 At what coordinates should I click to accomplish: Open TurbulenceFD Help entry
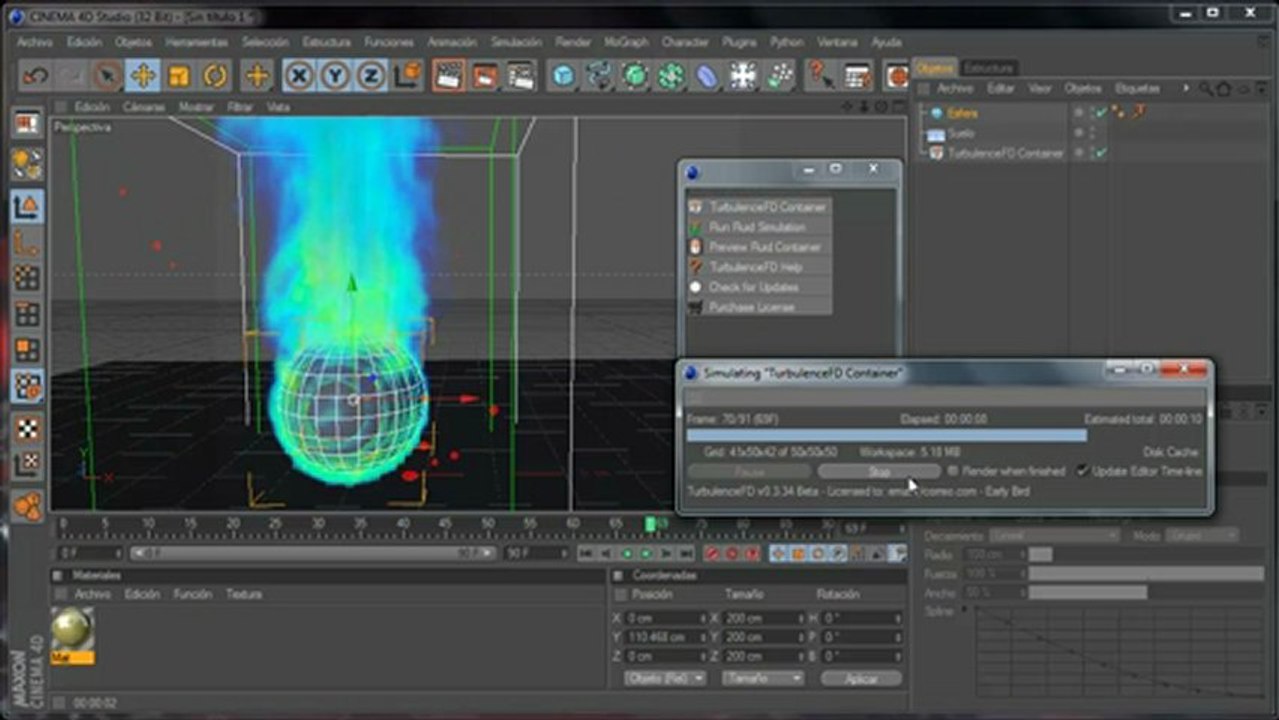coord(759,267)
